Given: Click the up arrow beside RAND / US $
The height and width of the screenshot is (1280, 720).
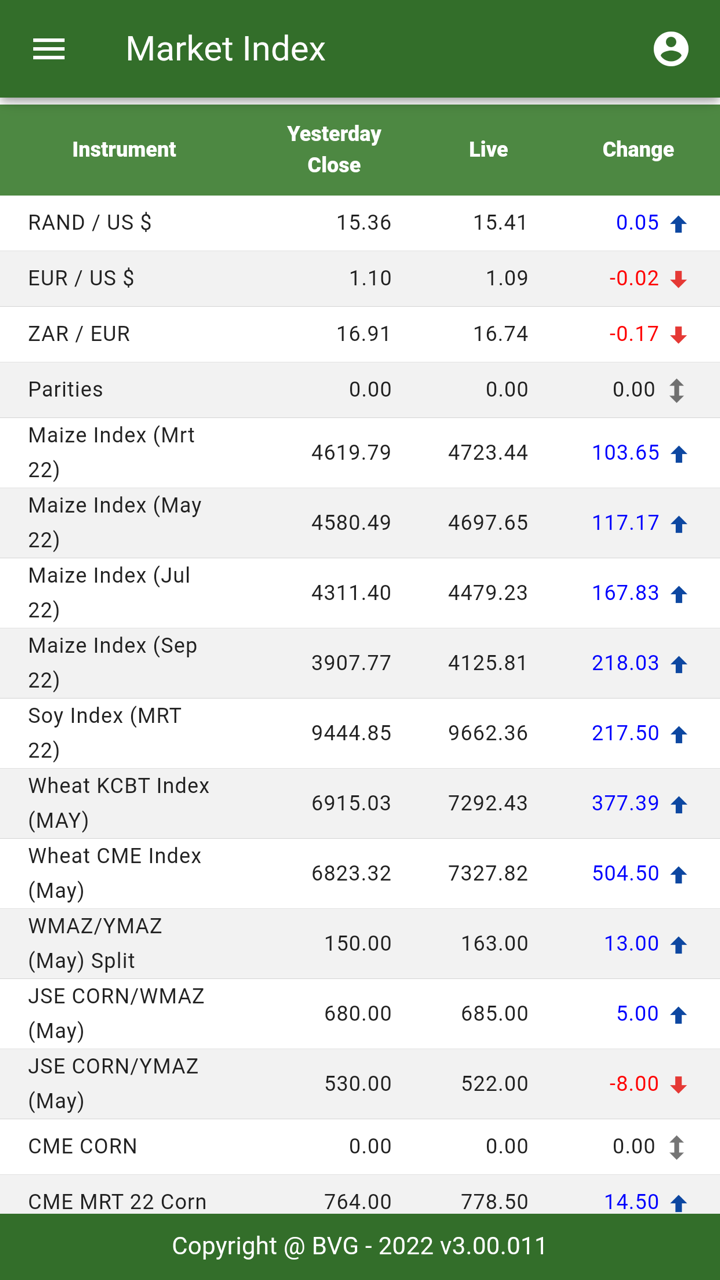Looking at the screenshot, I should [x=678, y=224].
